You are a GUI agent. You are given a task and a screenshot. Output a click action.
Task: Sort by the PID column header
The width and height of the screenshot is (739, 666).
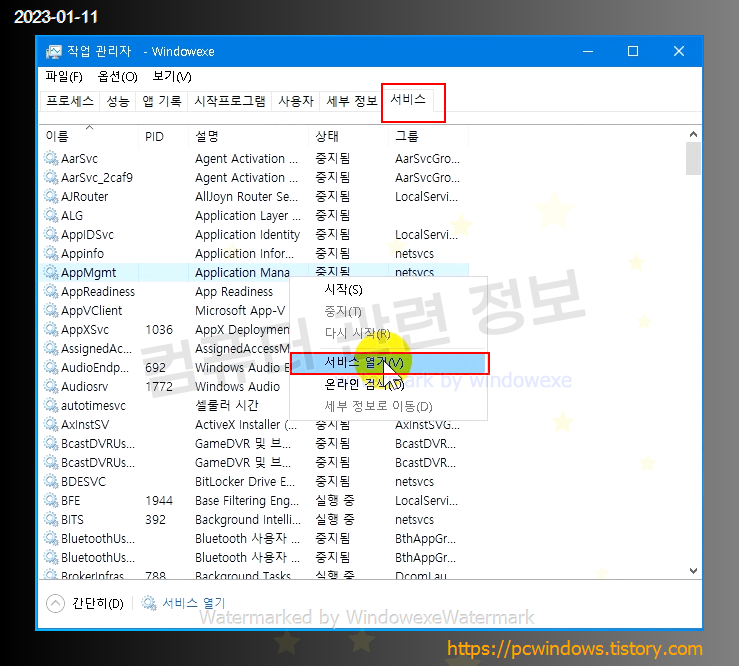pos(164,137)
